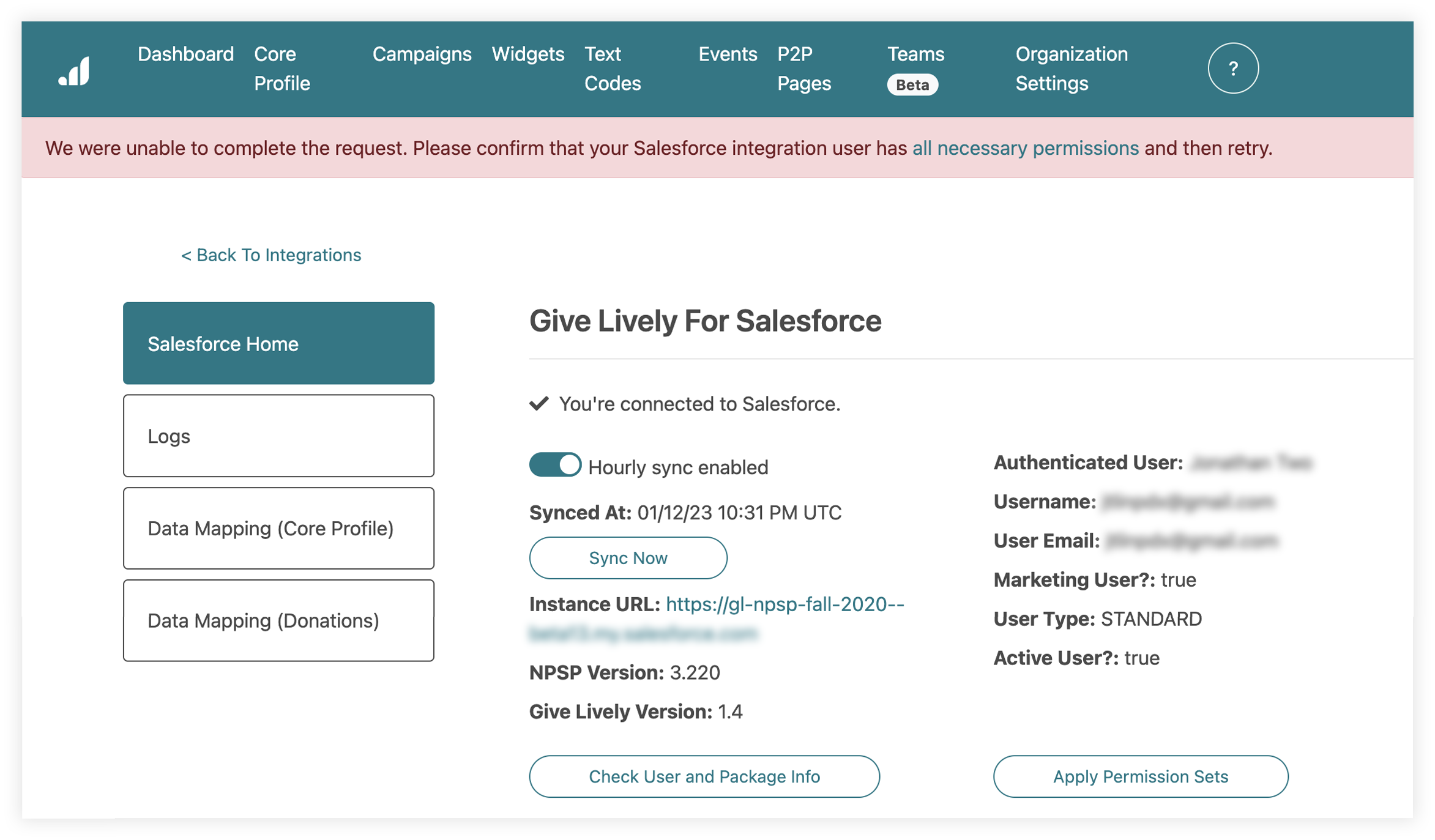
Task: Open Text Codes in navigation
Action: point(612,69)
